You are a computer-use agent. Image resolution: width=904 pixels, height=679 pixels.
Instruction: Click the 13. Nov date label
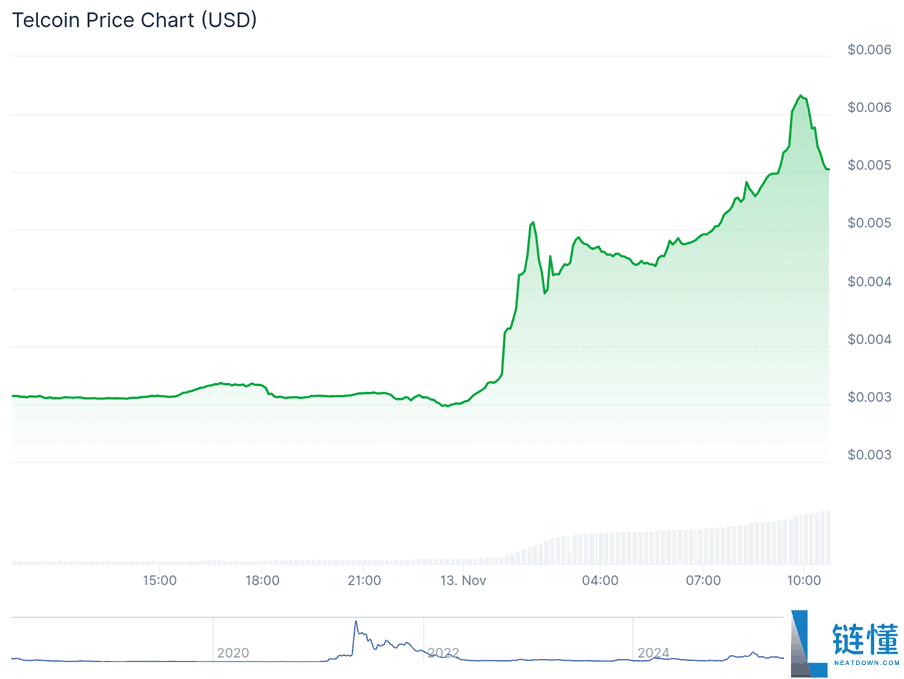click(463, 581)
